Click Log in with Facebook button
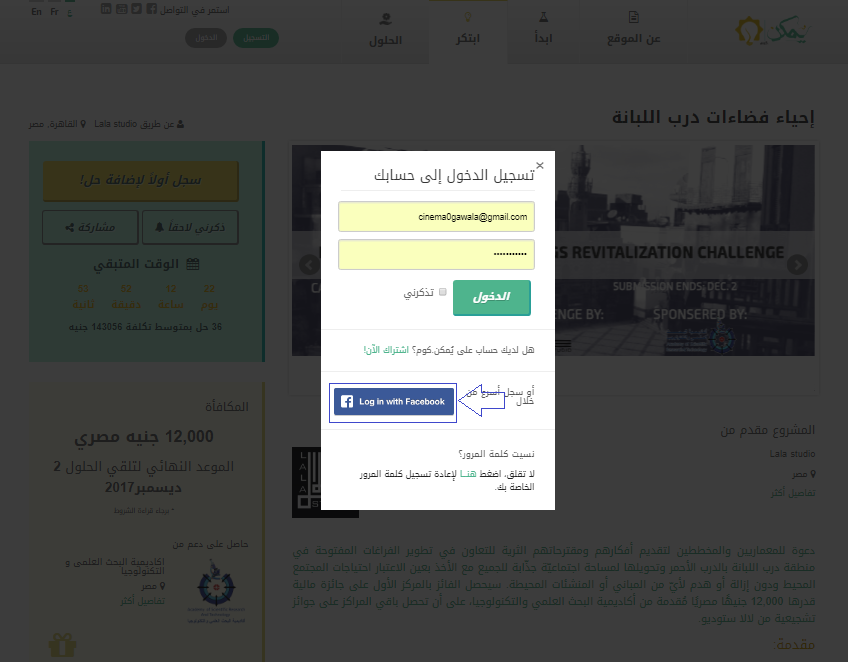Viewport: 848px width, 662px height. point(393,402)
